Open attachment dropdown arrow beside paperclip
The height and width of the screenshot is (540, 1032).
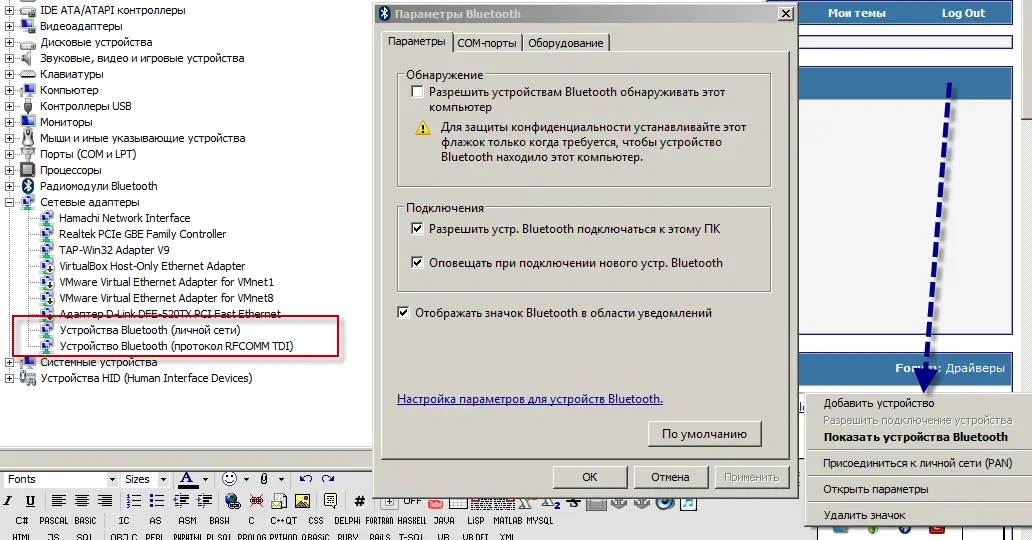[x=281, y=479]
